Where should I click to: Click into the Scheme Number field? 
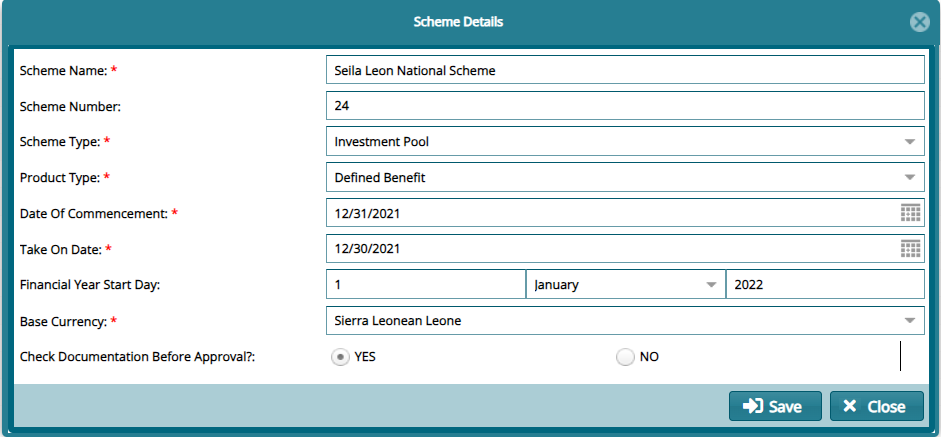point(625,106)
